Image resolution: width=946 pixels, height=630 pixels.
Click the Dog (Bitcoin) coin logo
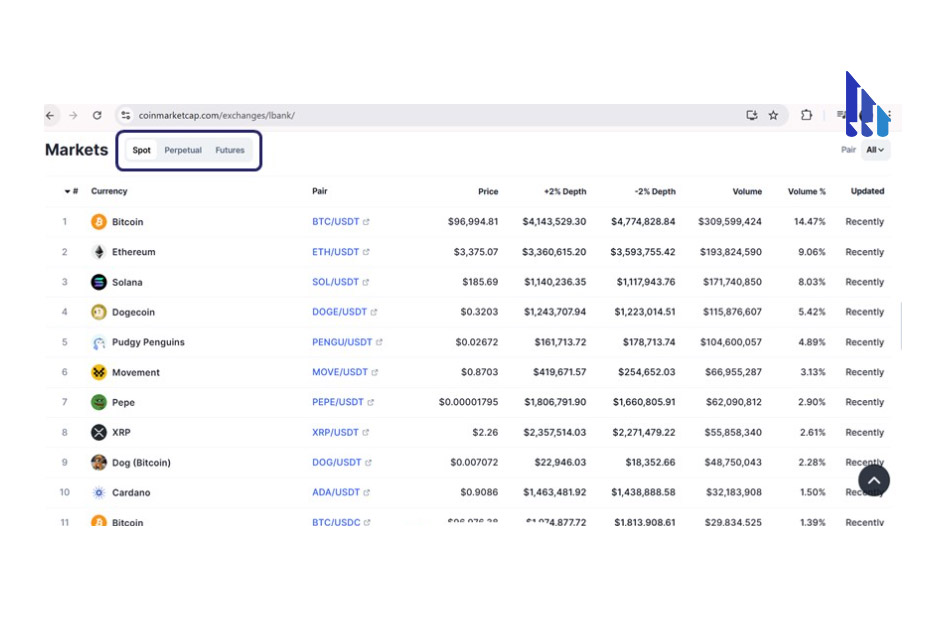click(x=98, y=462)
